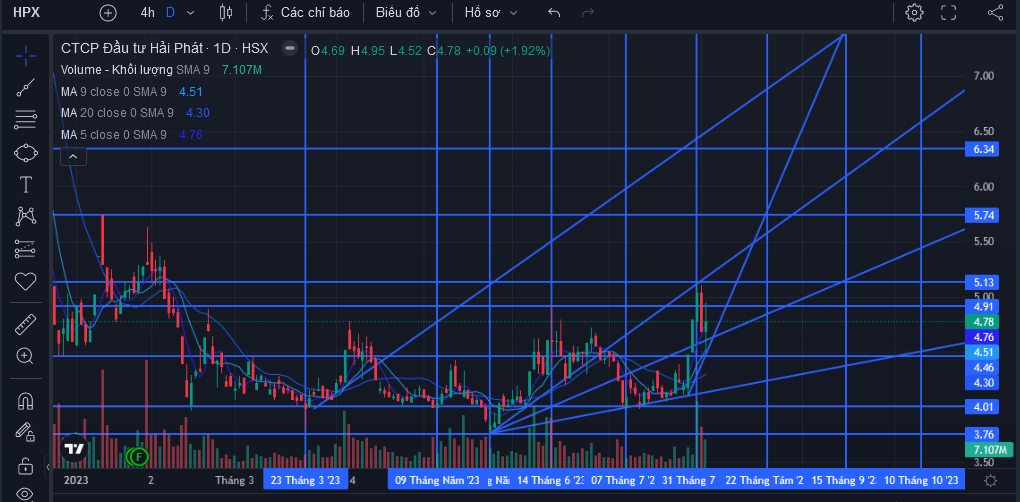
Task: Open Các chỉ báo indicators menu
Action: click(306, 12)
